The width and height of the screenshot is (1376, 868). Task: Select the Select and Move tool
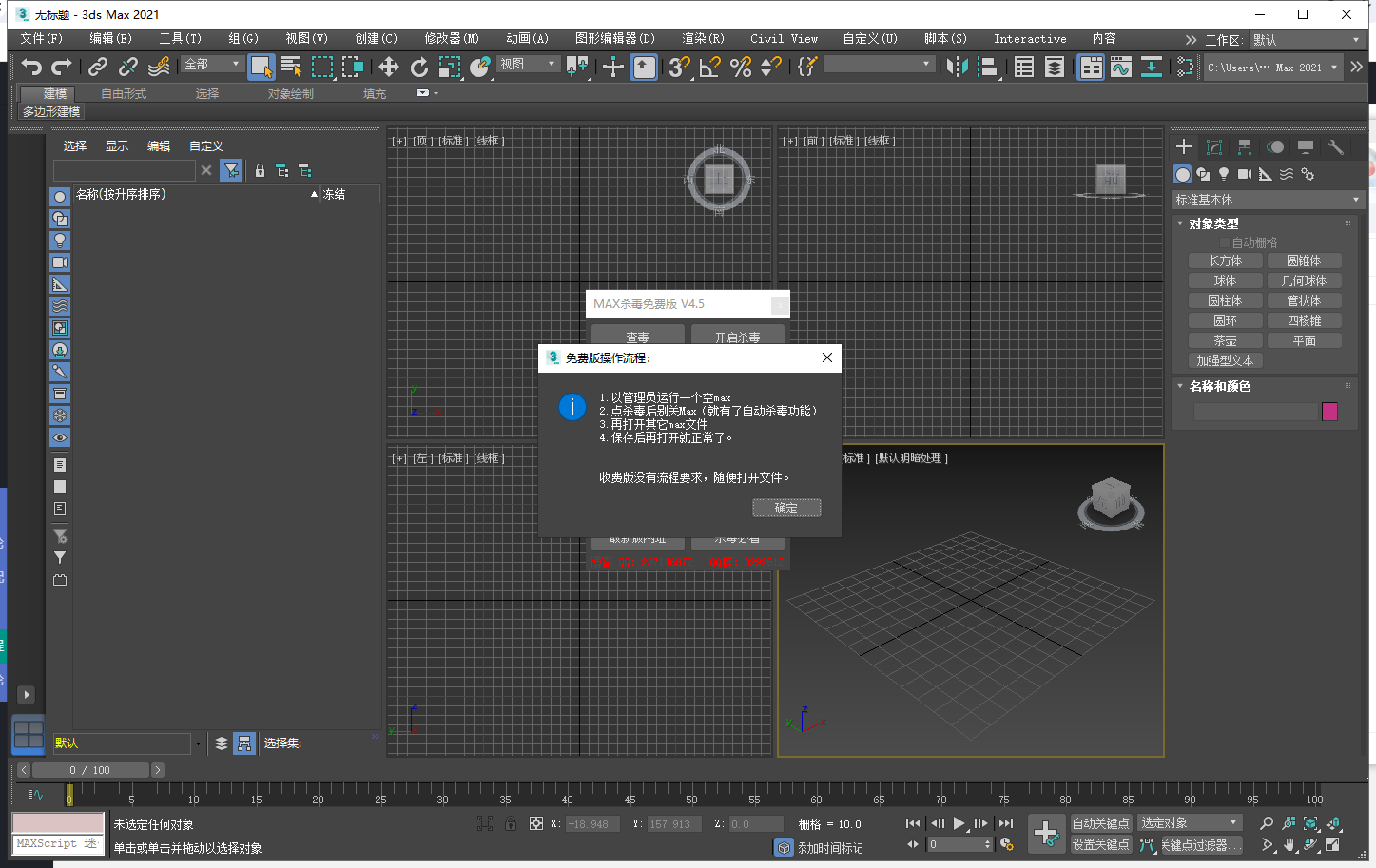click(x=388, y=67)
